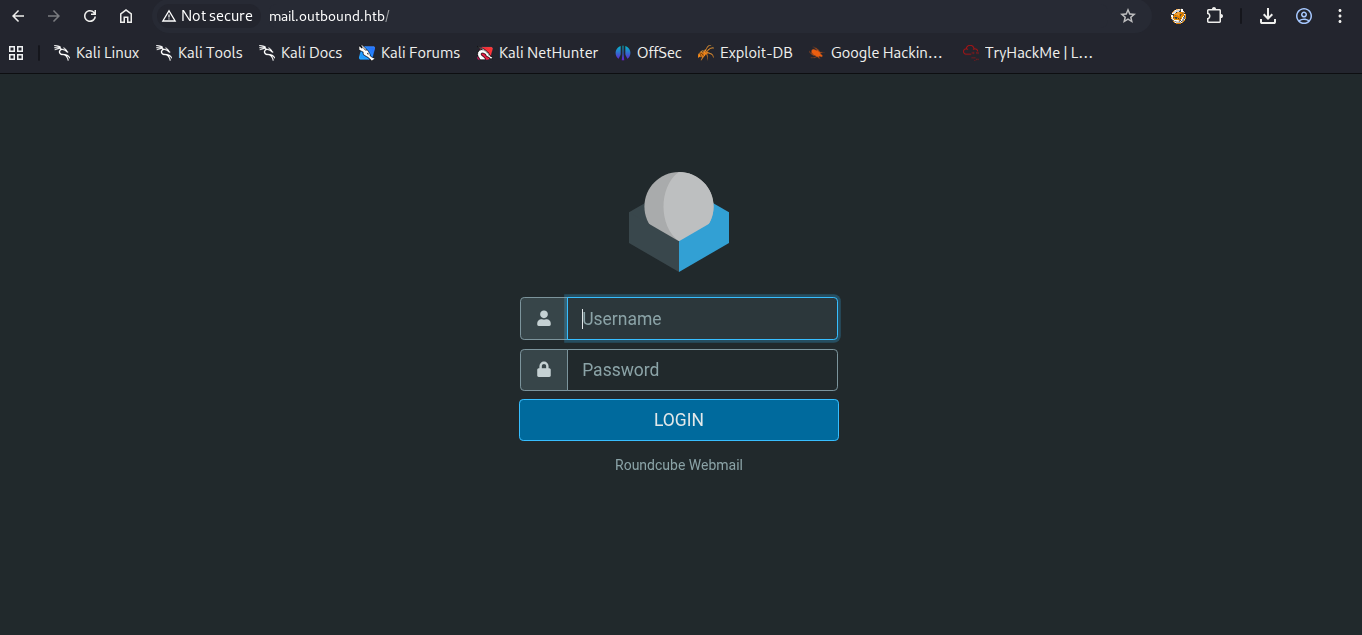Open the Kali NetHunter bookmark
This screenshot has height=635, width=1362.
(x=537, y=52)
